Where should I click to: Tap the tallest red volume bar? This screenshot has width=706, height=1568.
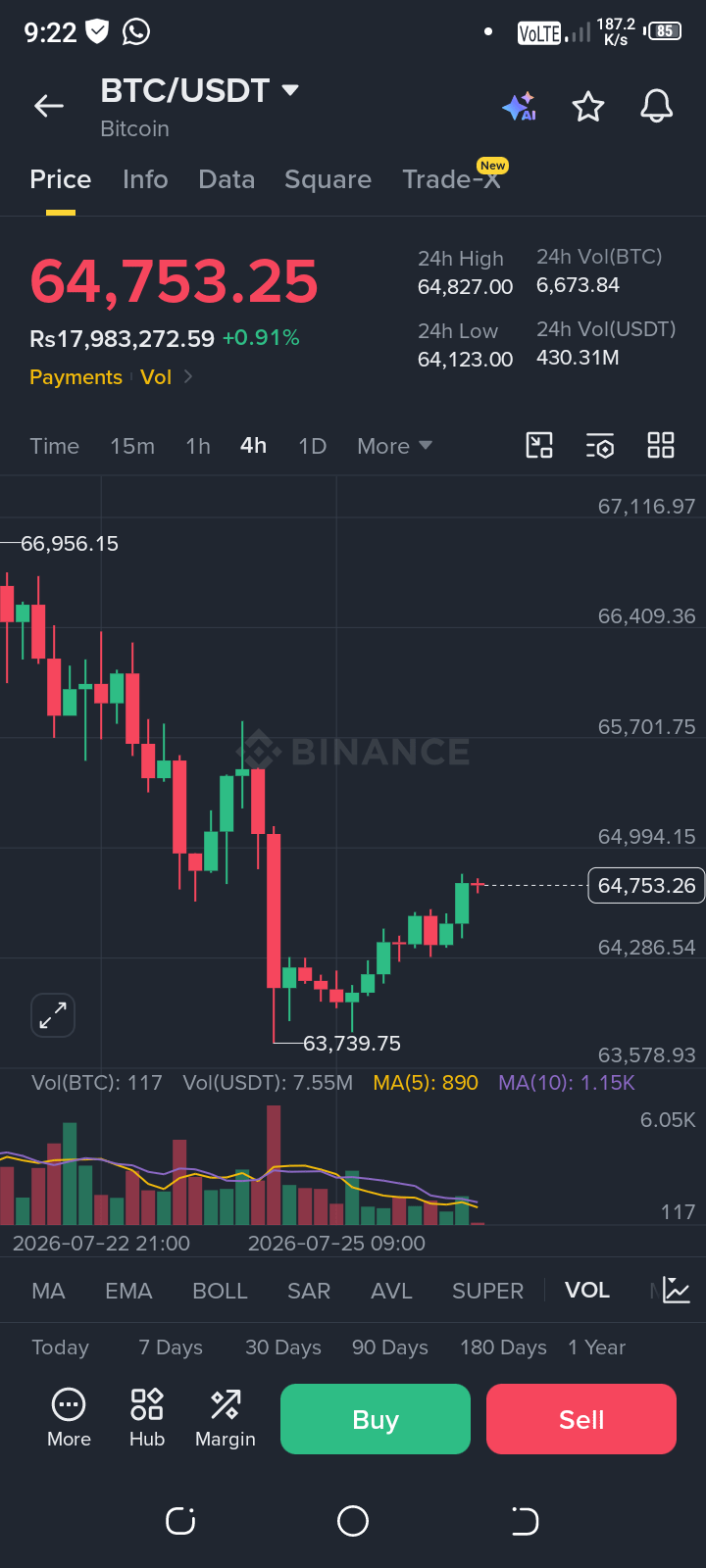coord(274,1164)
